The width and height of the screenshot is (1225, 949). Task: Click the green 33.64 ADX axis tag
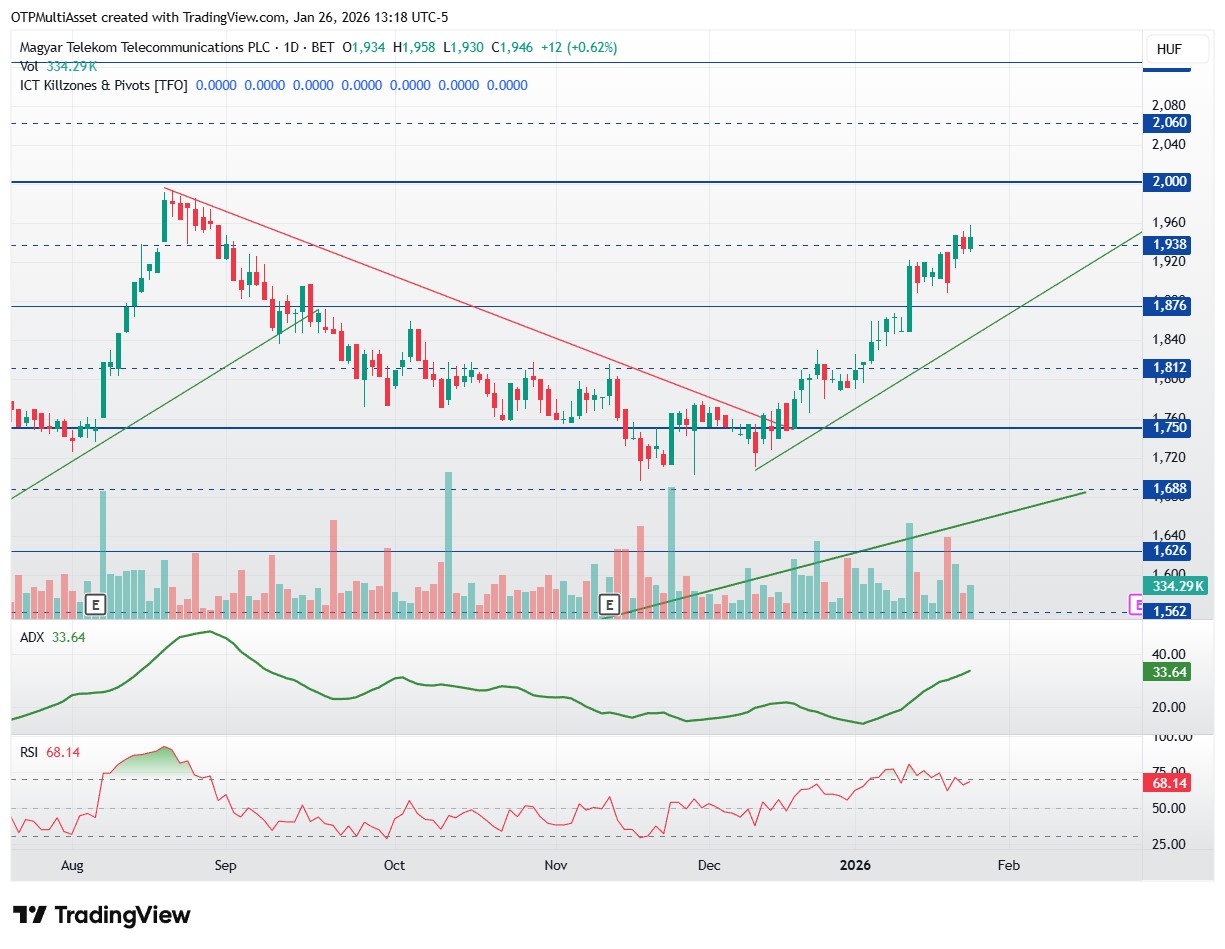pos(1169,672)
